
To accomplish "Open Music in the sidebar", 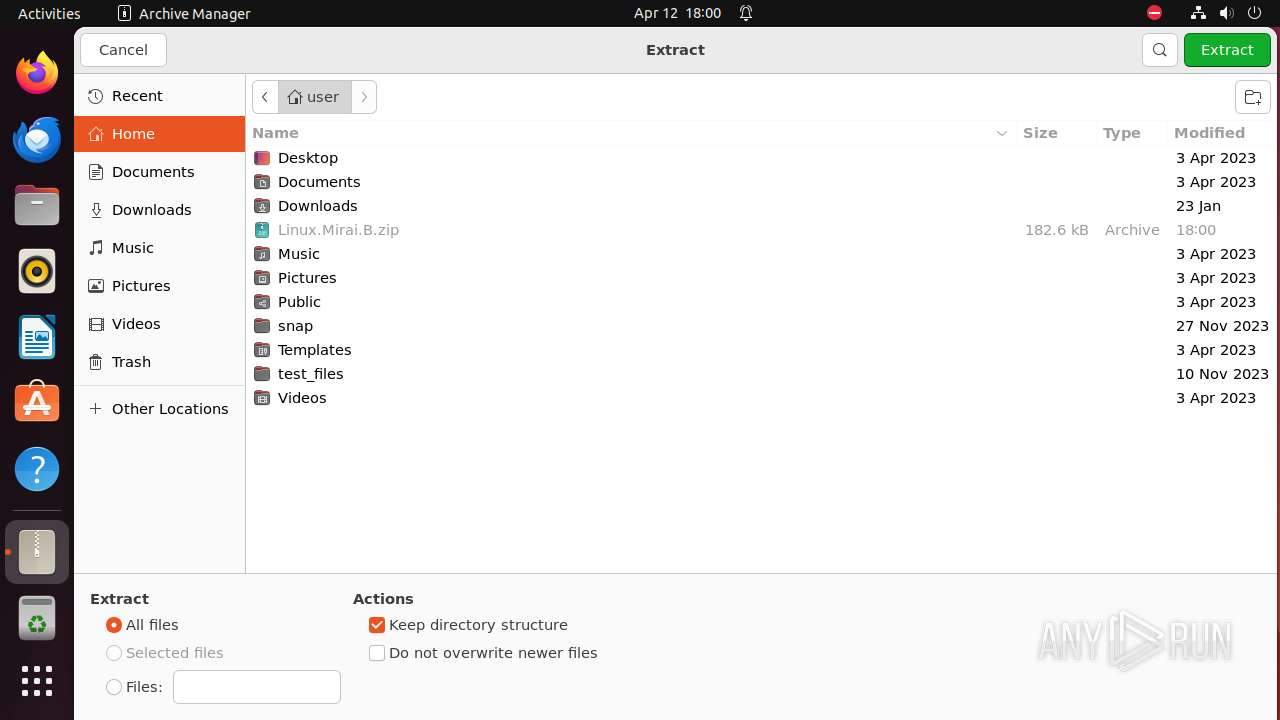I will [160, 248].
